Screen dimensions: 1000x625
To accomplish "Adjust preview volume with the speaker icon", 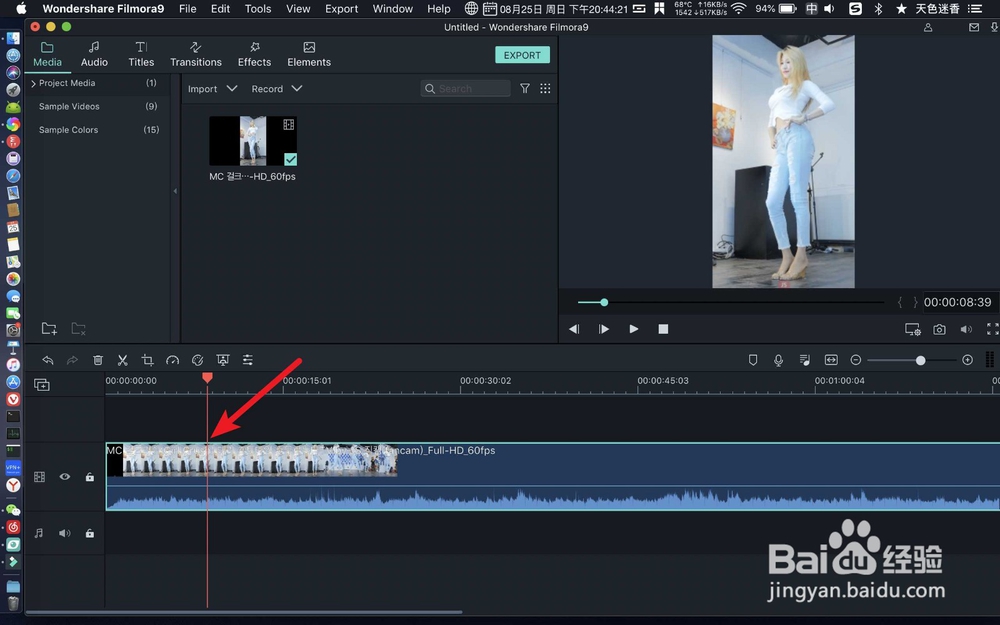I will coord(966,329).
